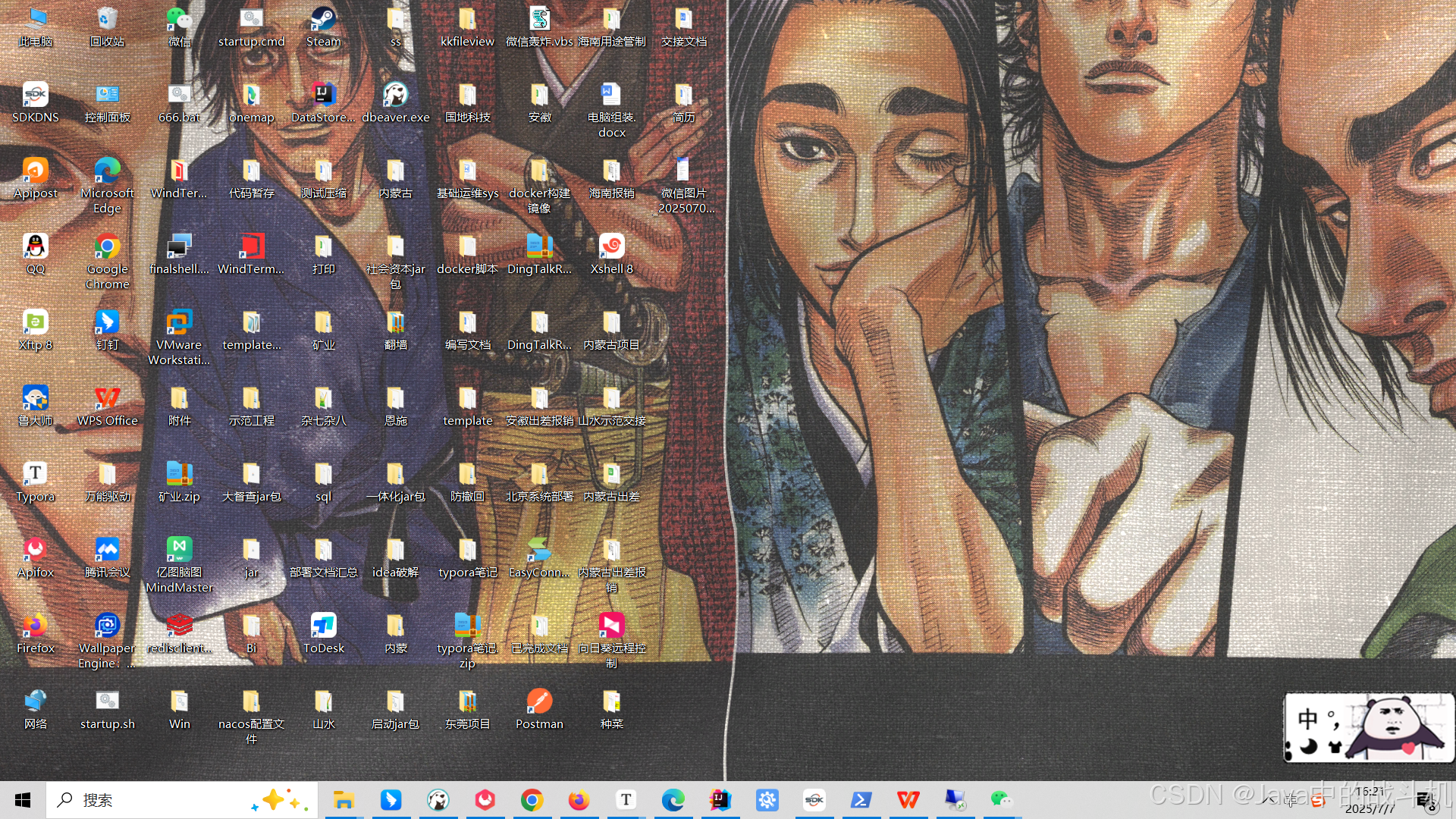Launch Xshell 8 from the desktop
Viewport: 1456px width, 819px height.
tap(611, 247)
